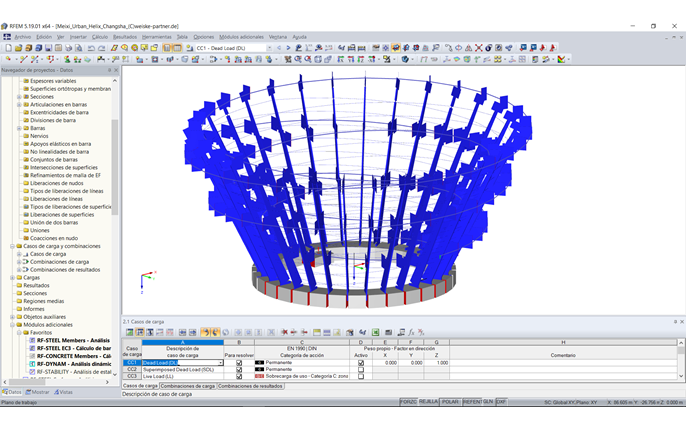
Task: Switch to Combinaciones de carga tab
Action: click(x=188, y=386)
